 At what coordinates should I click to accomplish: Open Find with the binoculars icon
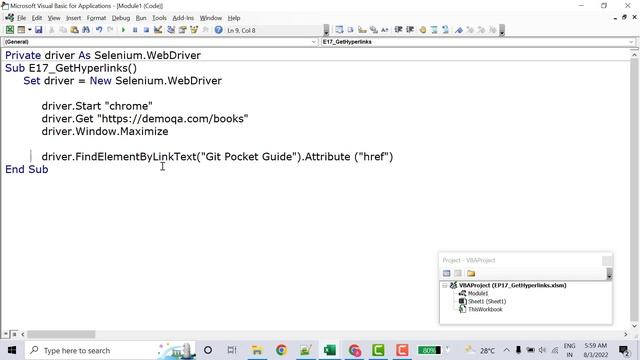click(x=86, y=30)
